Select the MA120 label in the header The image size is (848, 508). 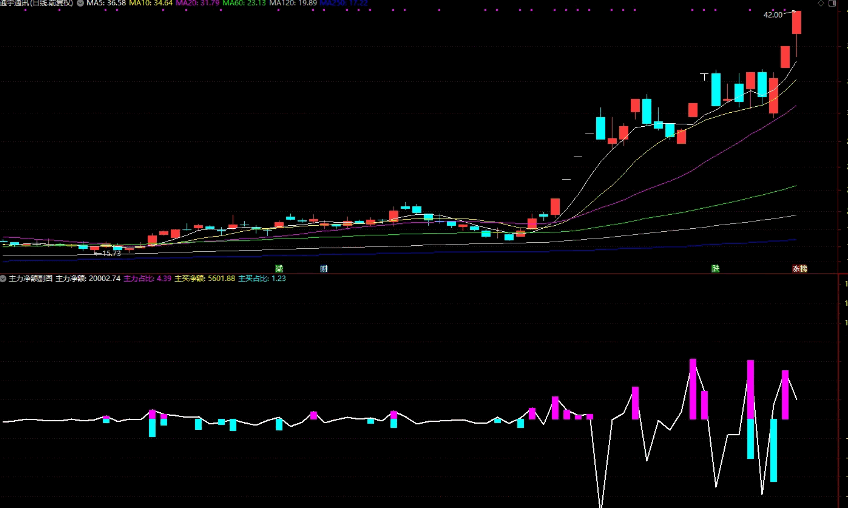pyautogui.click(x=293, y=3)
